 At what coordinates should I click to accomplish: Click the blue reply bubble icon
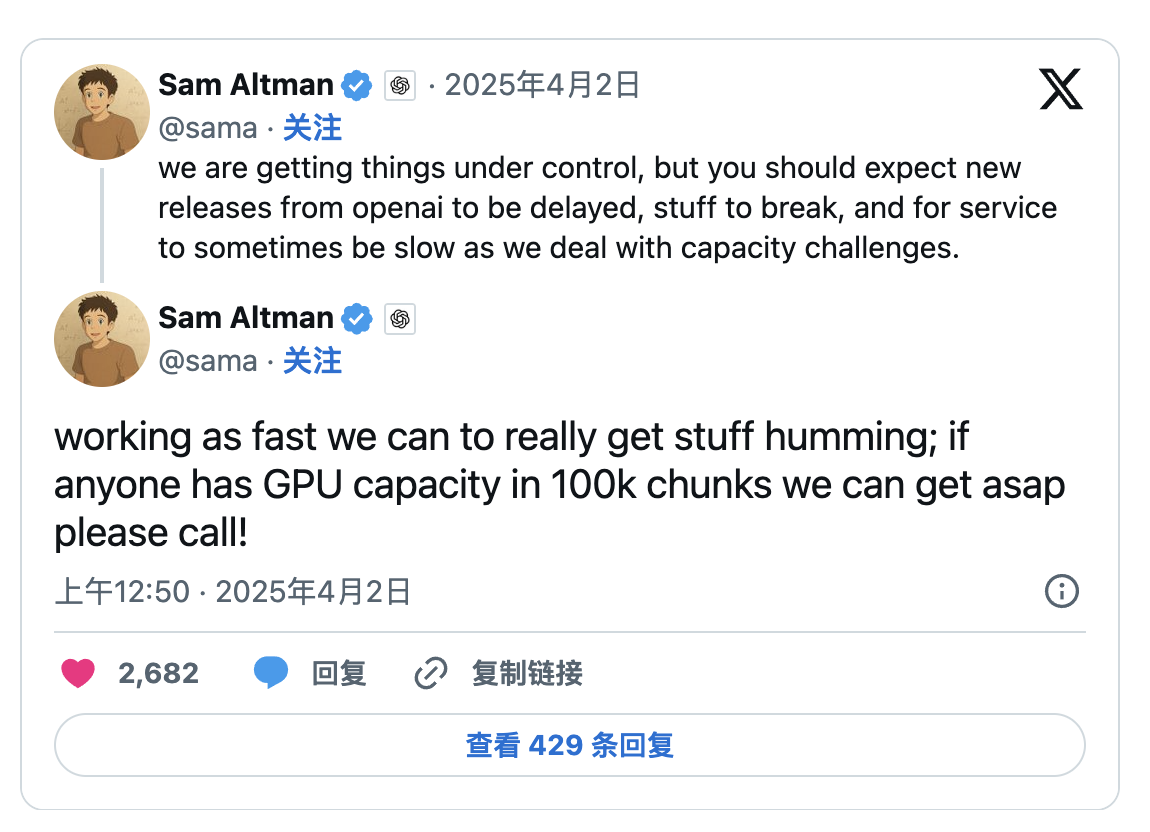point(270,673)
